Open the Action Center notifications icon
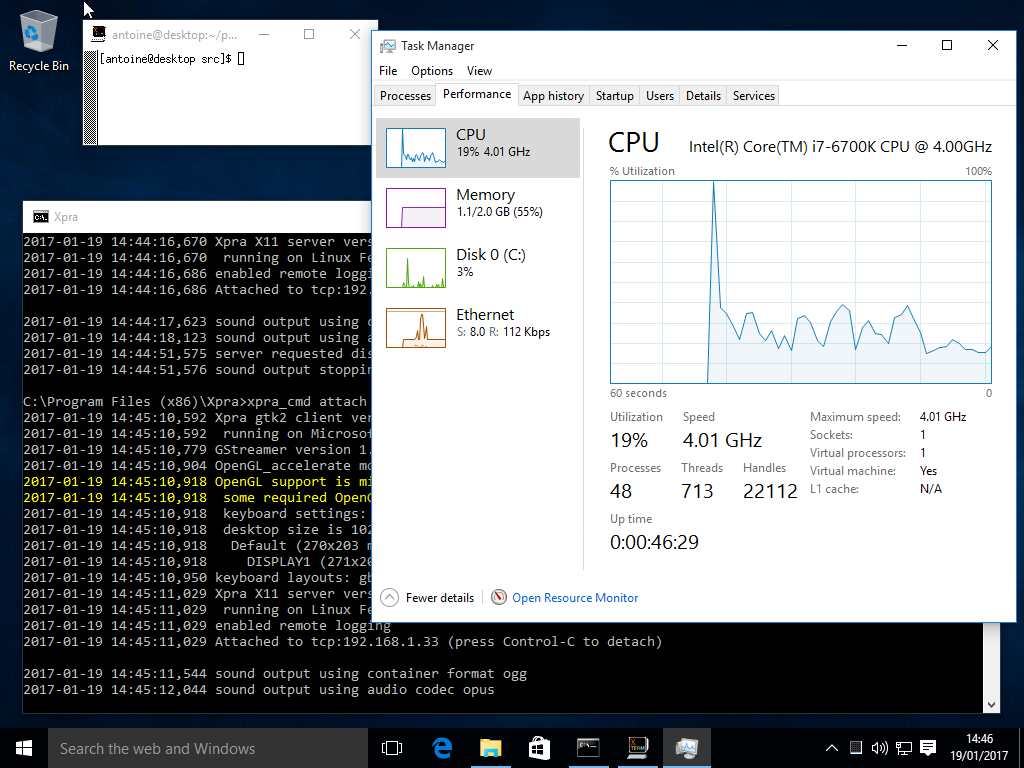 [x=928, y=748]
